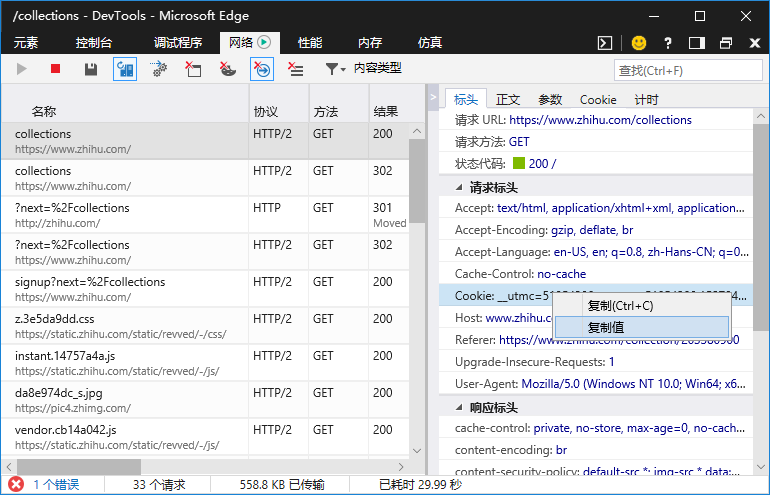Switch to 调试程序 tab
770x495 pixels.
click(x=178, y=43)
